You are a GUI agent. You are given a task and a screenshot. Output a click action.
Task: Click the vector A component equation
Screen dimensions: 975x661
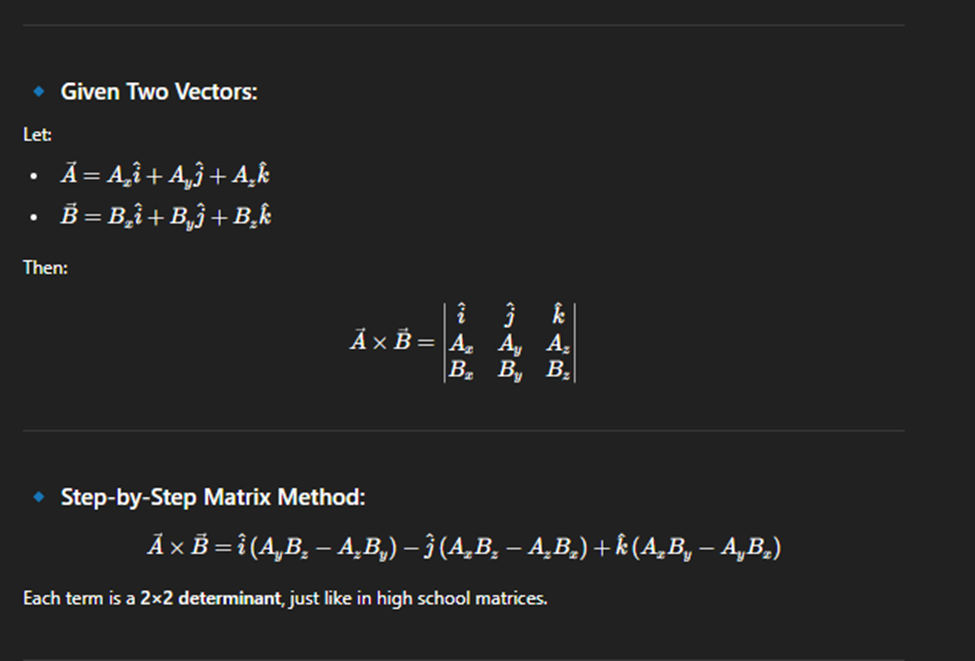165,175
